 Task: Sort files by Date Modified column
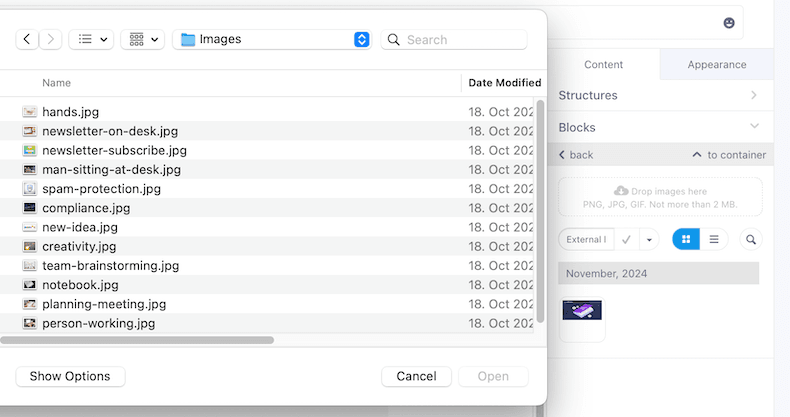click(504, 83)
